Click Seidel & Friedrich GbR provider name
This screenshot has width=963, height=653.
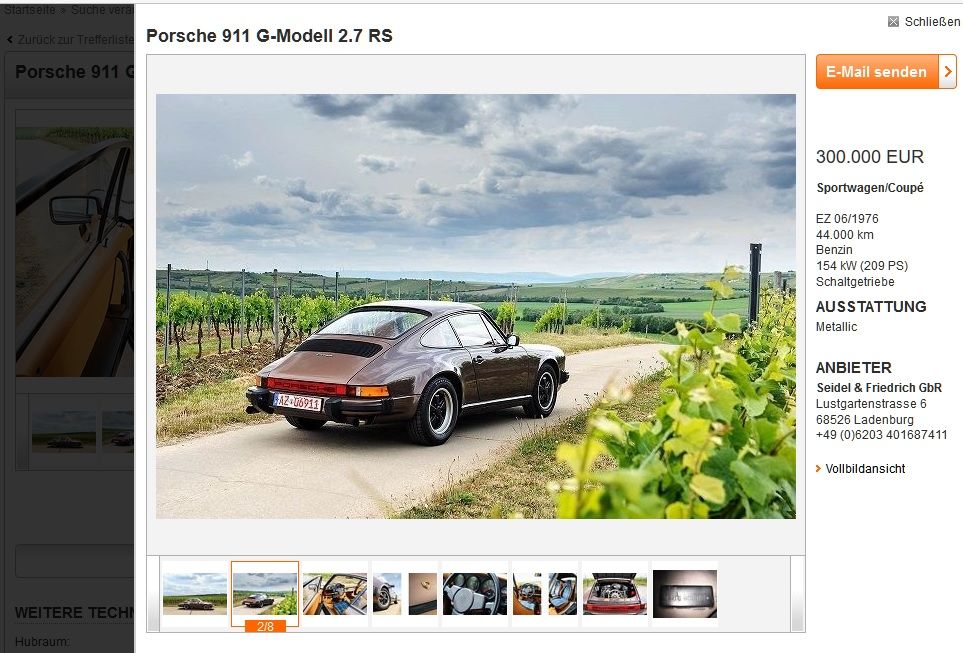coord(879,388)
